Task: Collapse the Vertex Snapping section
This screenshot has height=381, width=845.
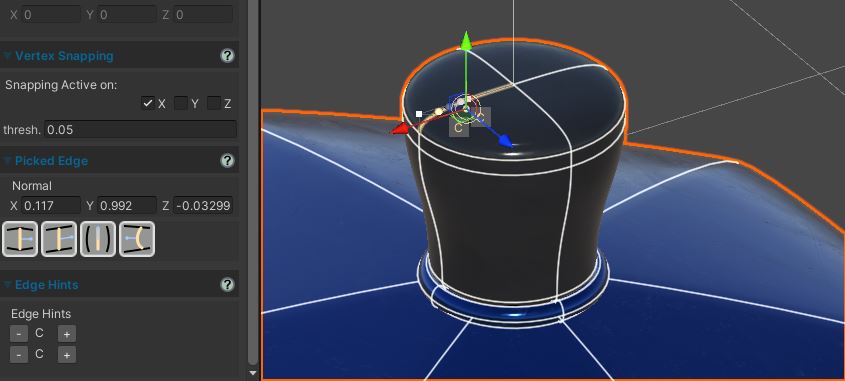Action: click(x=8, y=56)
